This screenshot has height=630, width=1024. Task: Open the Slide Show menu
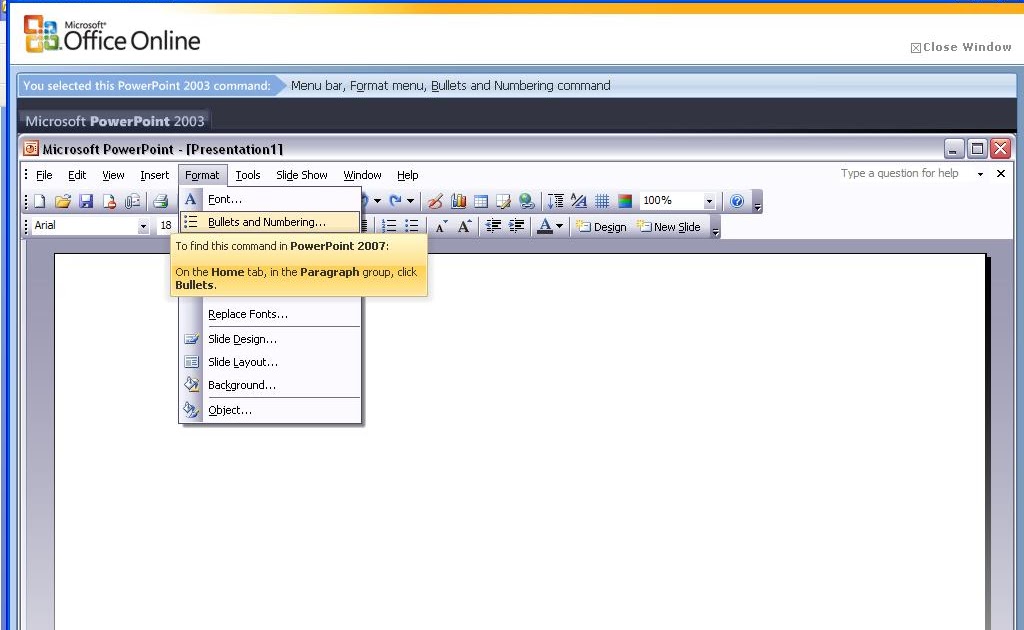tap(302, 175)
